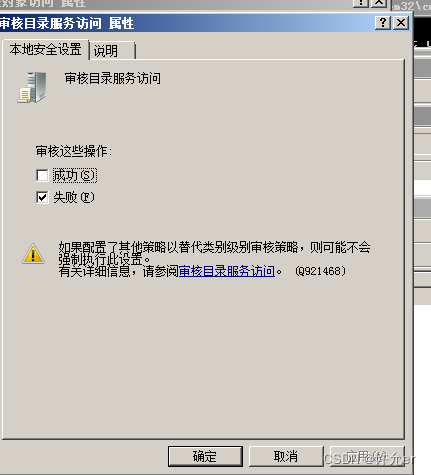This screenshot has height=475, width=431.
Task: Click the 失败(F) label text
Action: click(74, 197)
